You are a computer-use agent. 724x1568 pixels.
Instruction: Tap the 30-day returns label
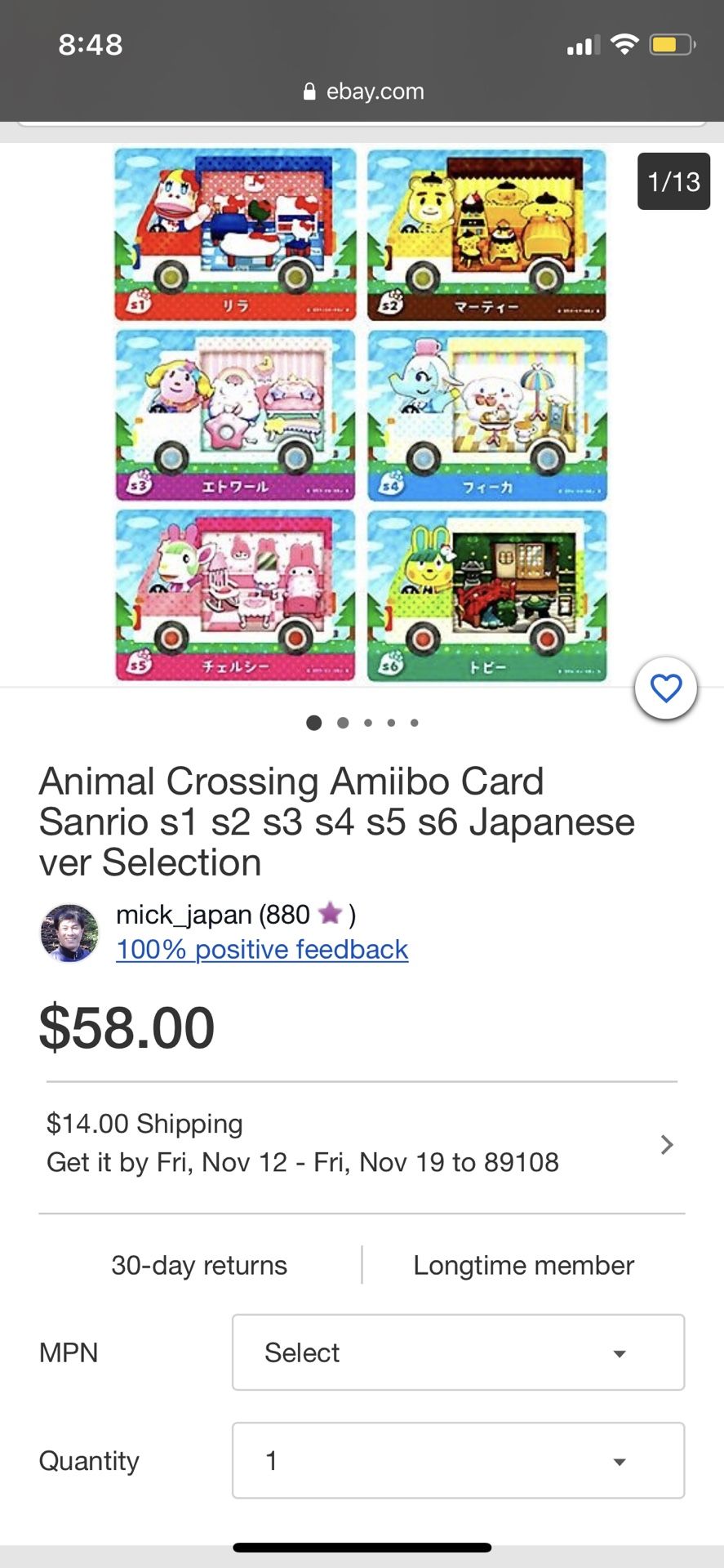pos(198,1265)
